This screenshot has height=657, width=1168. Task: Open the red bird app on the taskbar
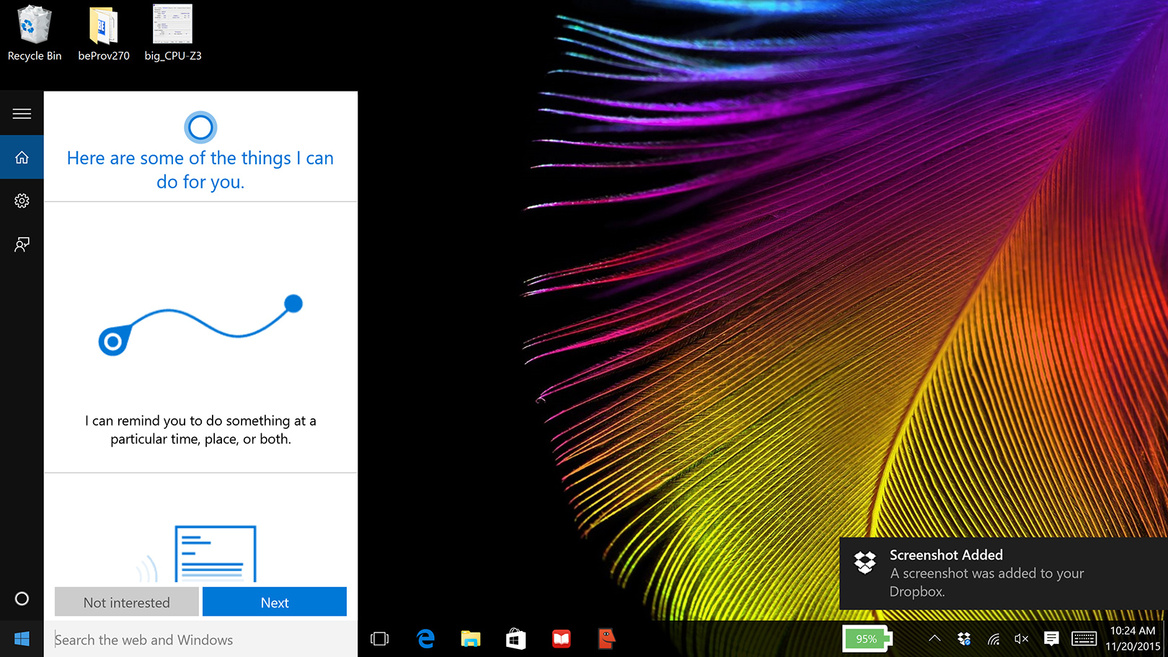click(607, 639)
